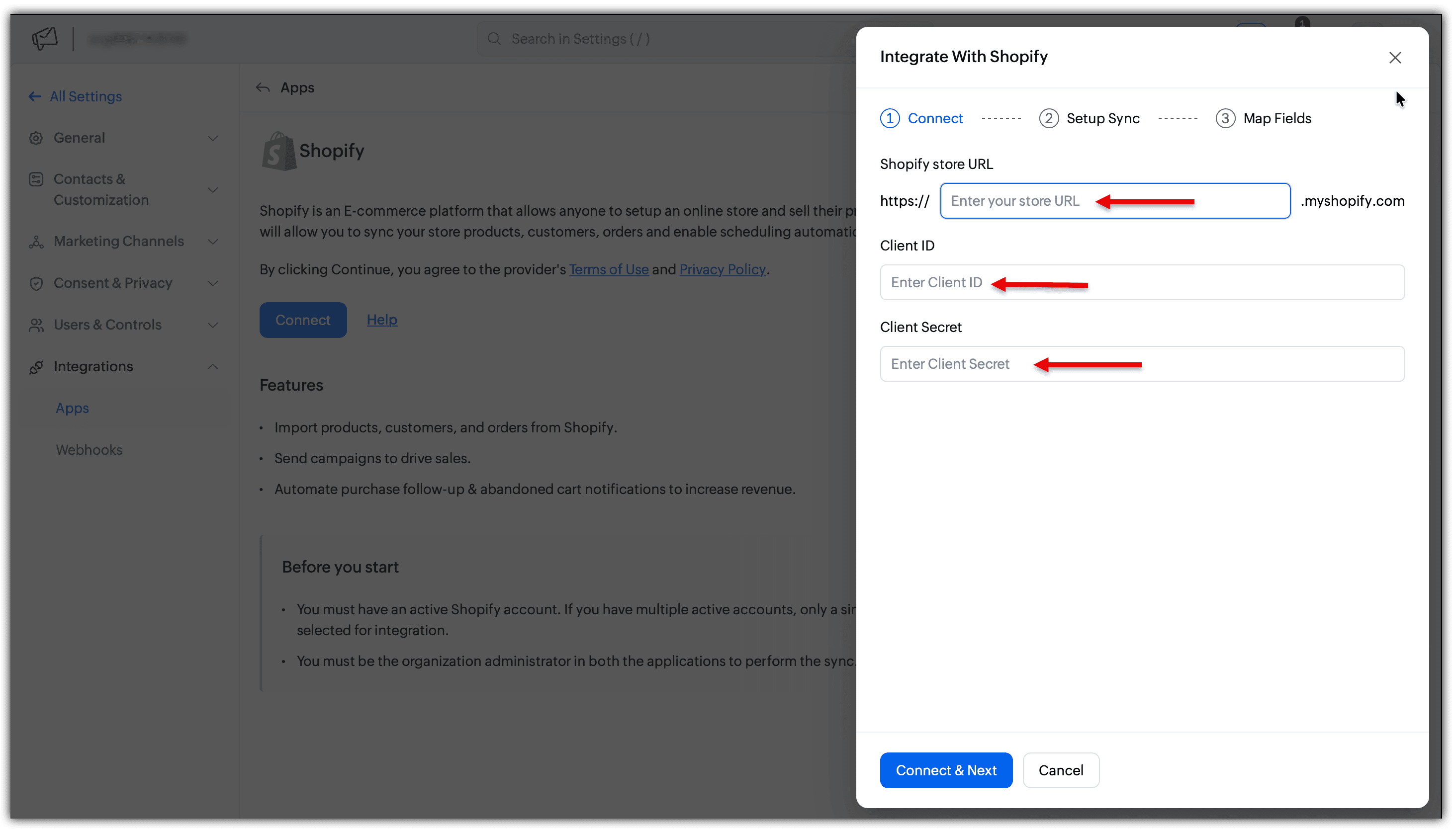Select step 3 Map Fields
Screen dimensions: 1456x829
click(x=1263, y=118)
